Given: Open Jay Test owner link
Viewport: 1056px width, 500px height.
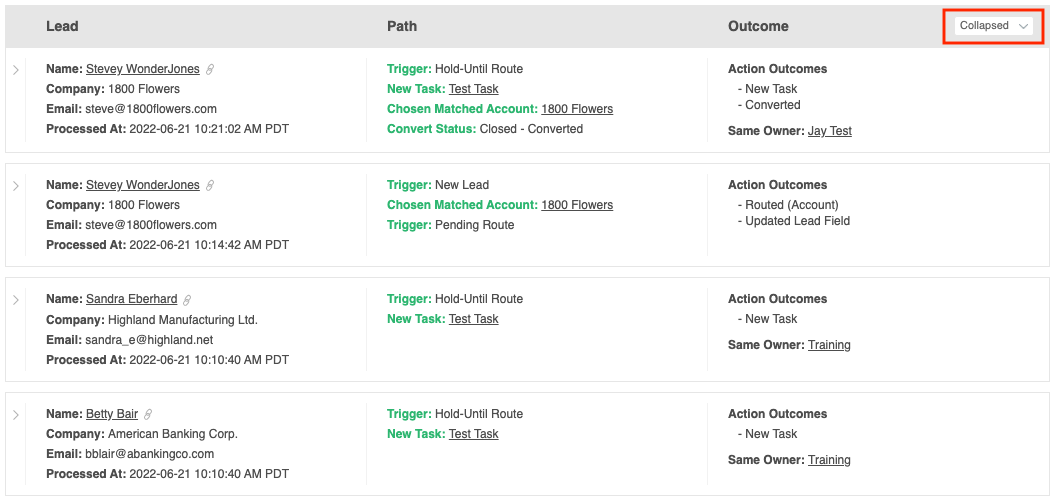Looking at the screenshot, I should coord(830,131).
